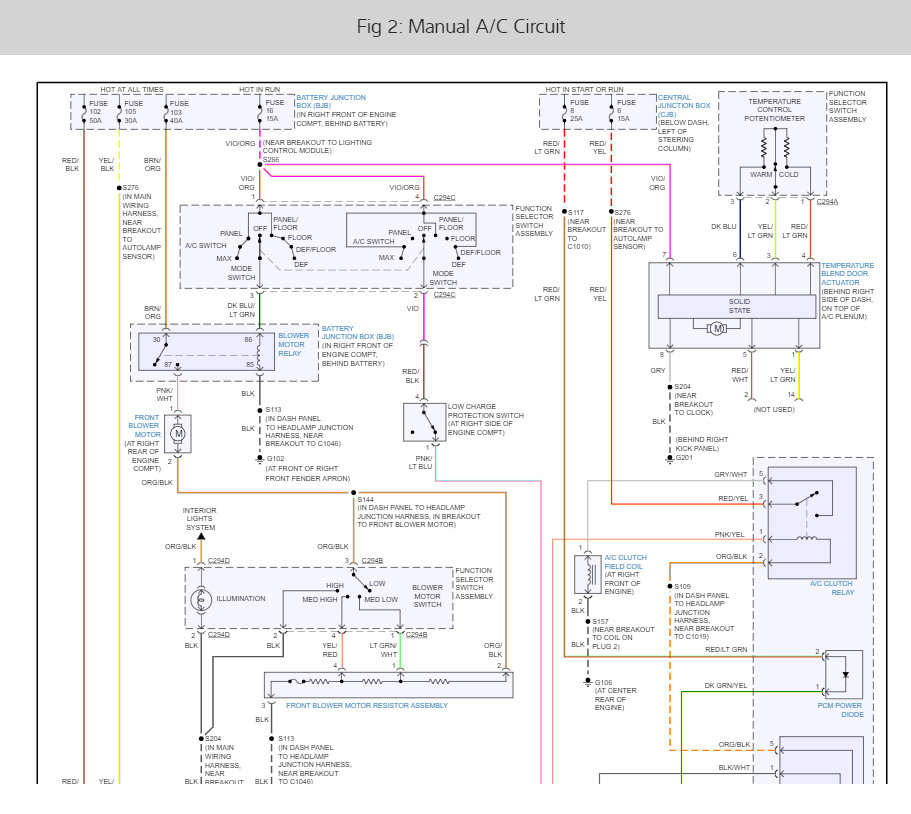This screenshot has width=911, height=814.
Task: Click the 'SOLID STATE' box
Action: [737, 306]
